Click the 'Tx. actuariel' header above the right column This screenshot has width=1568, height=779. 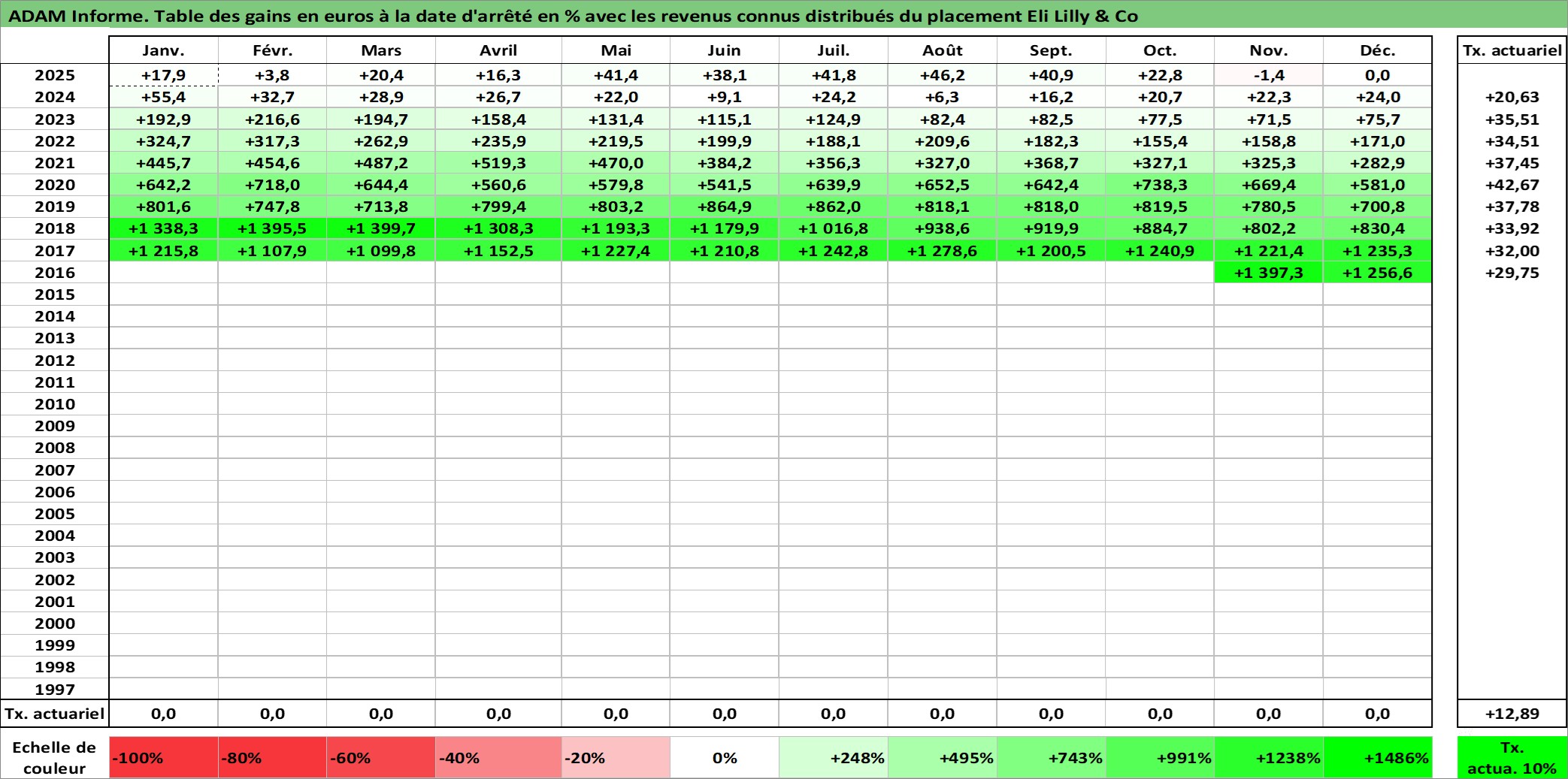[x=1512, y=50]
